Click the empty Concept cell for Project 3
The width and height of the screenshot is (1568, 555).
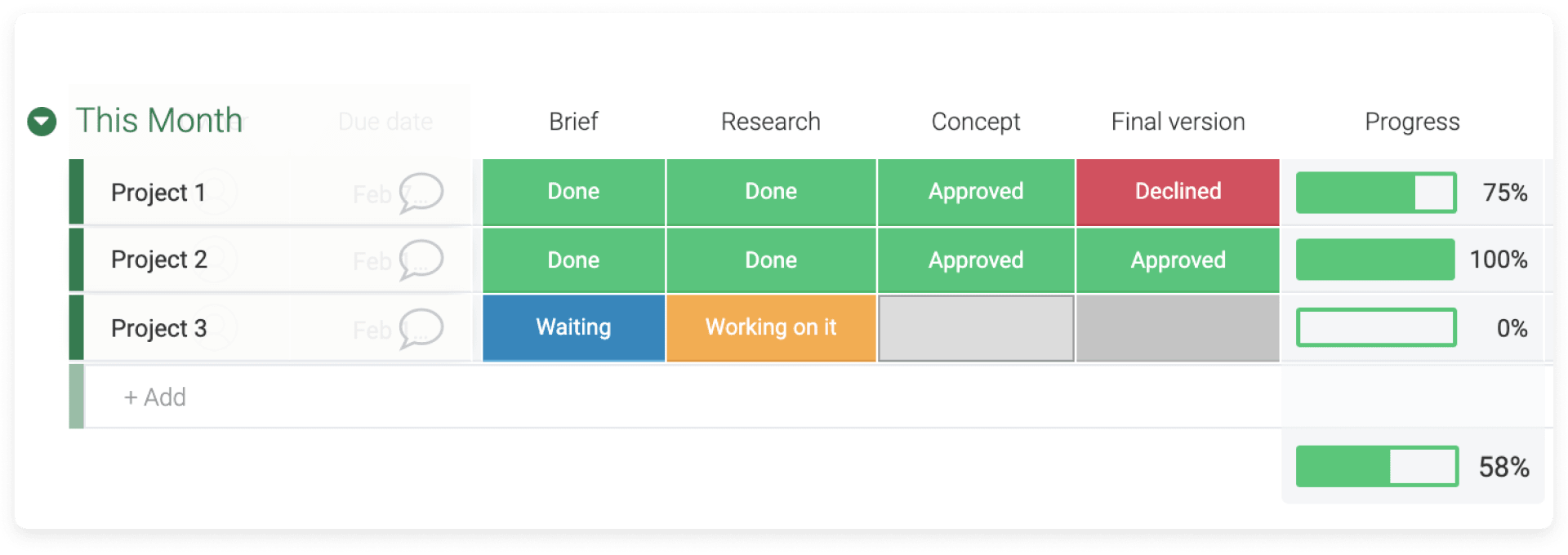click(x=975, y=327)
